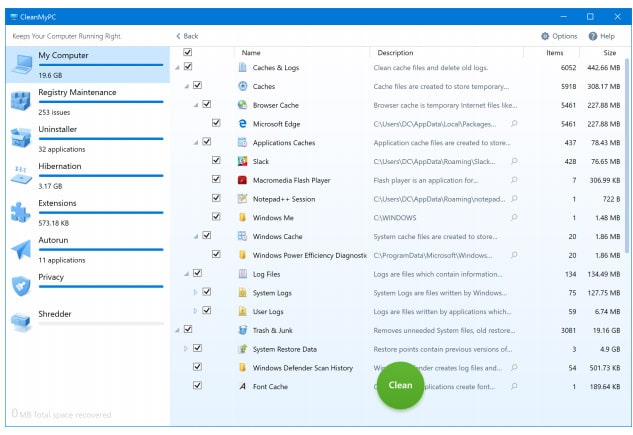Collapse the Caches & Logs tree node

[x=177, y=67]
